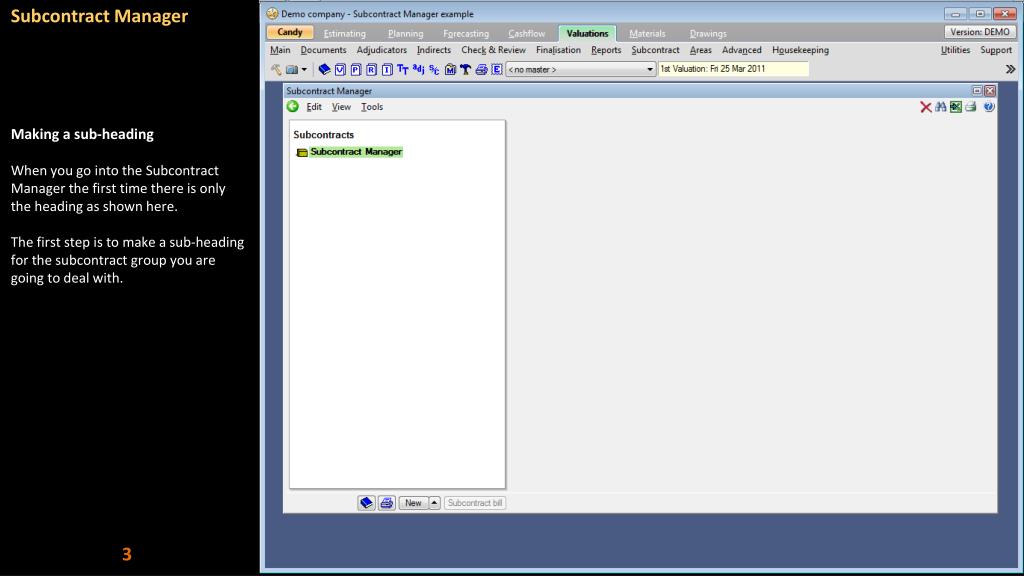The image size is (1024, 576).
Task: Click the boxed V document icon
Action: (x=340, y=69)
